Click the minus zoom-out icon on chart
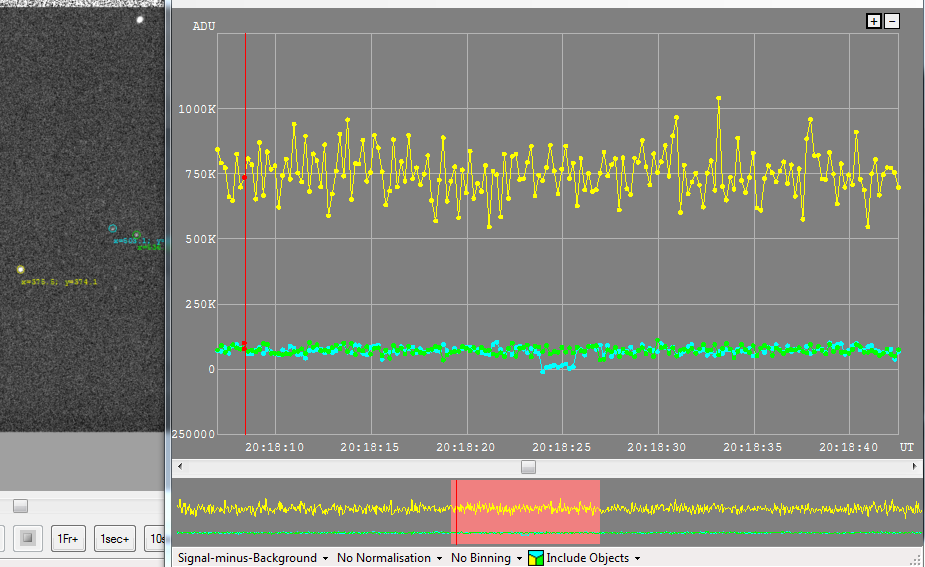This screenshot has height=567, width=925. [x=892, y=21]
